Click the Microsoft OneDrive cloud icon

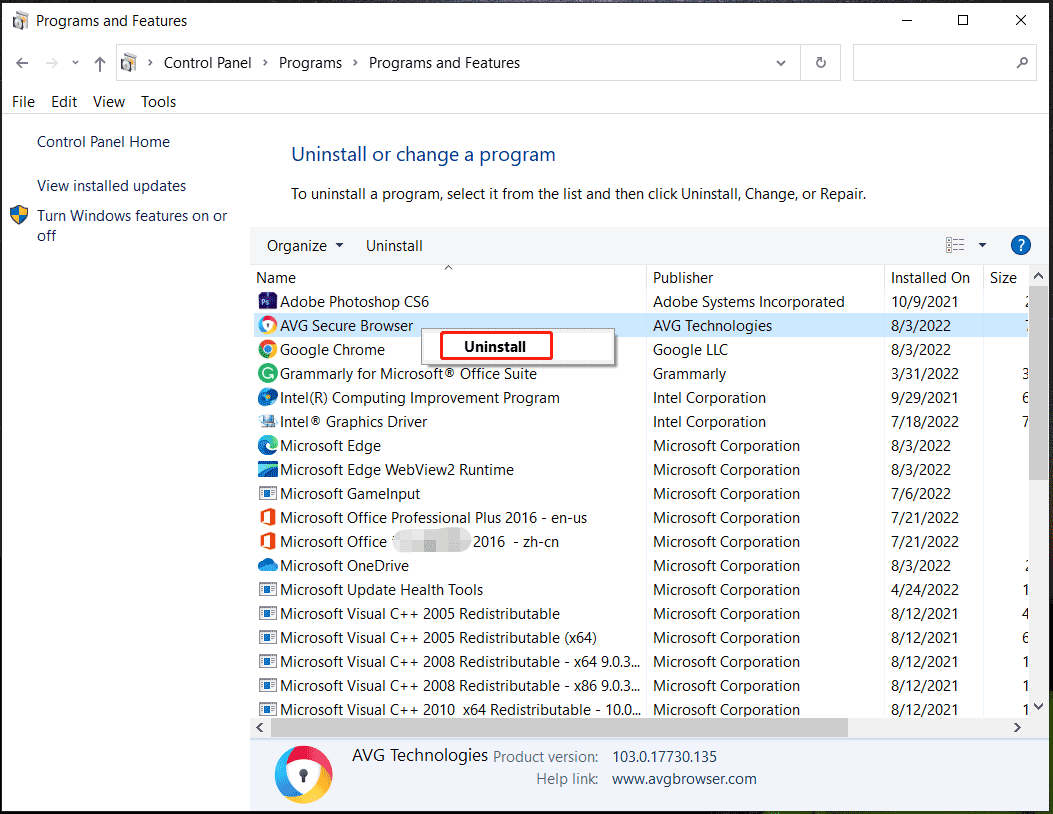coord(267,565)
